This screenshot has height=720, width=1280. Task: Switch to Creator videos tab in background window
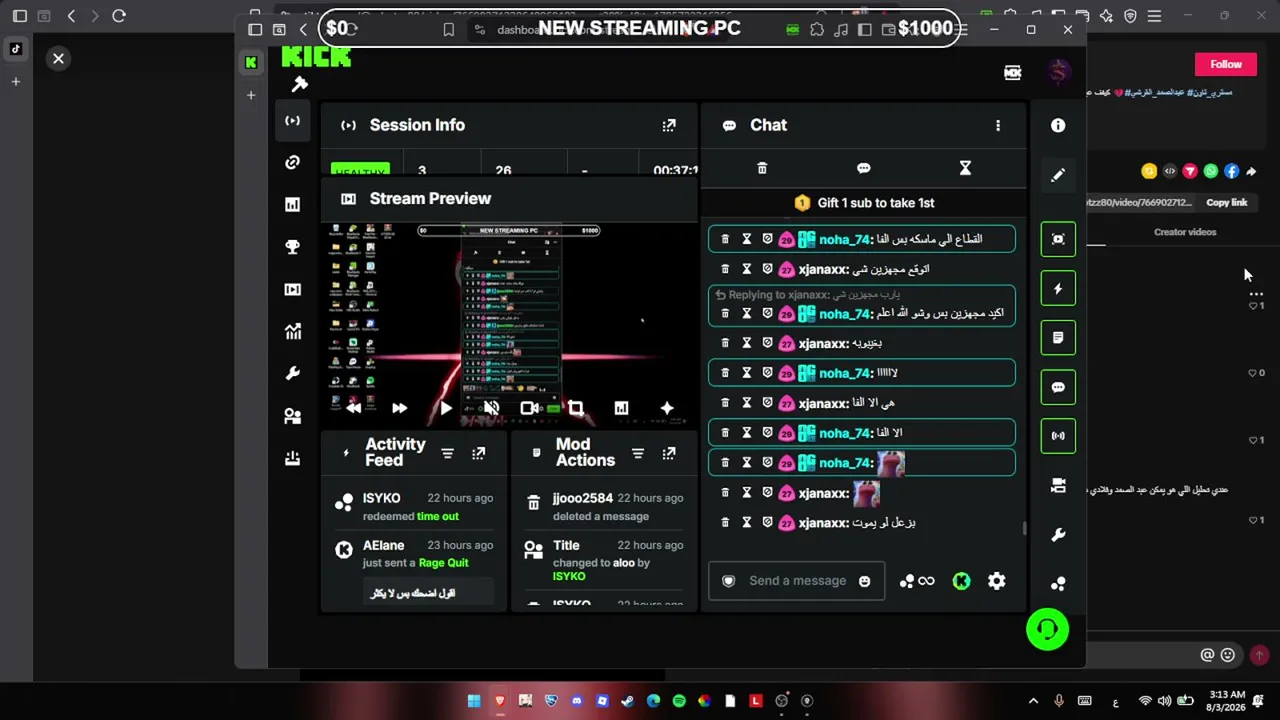1185,232
